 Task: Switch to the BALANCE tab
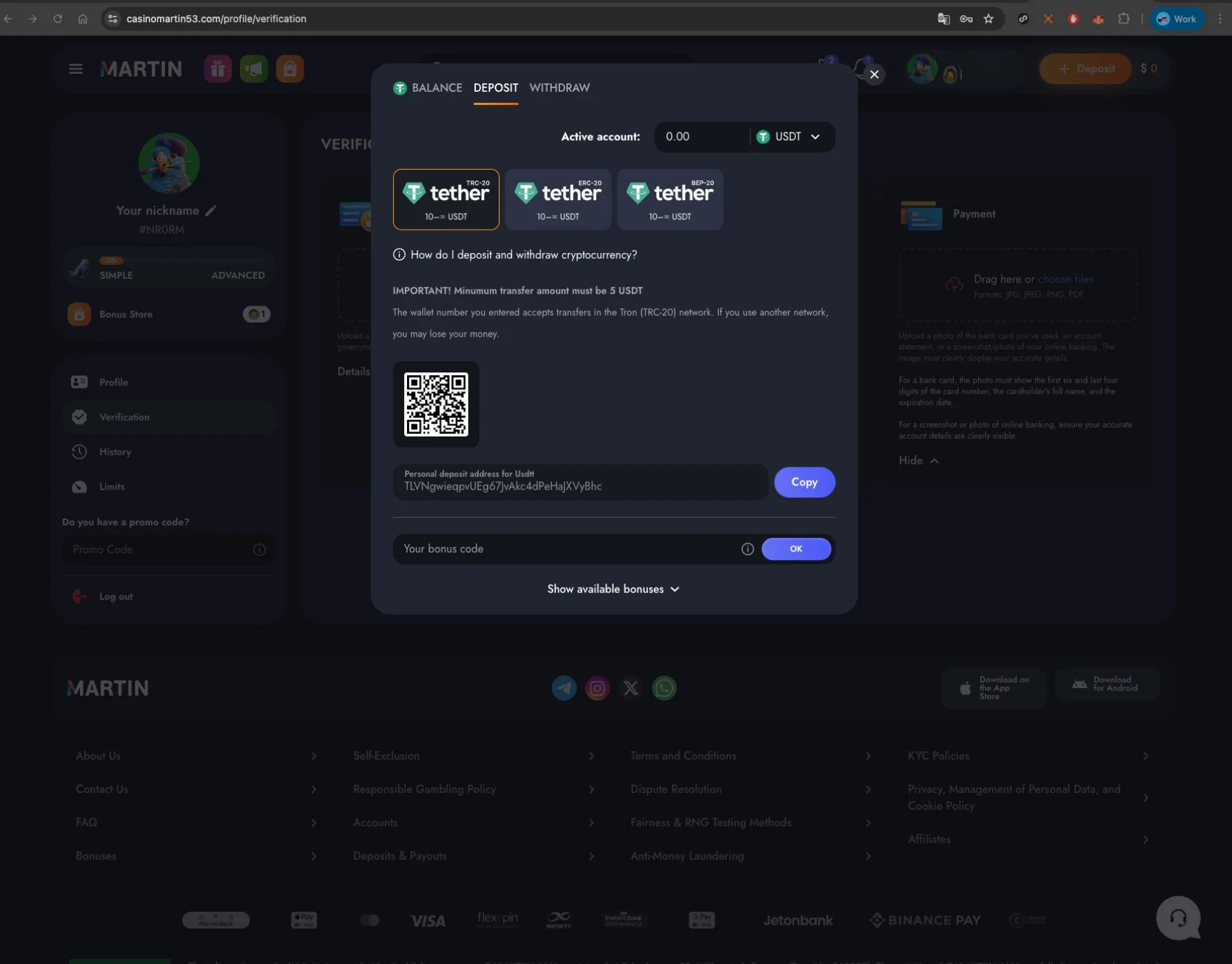[428, 88]
